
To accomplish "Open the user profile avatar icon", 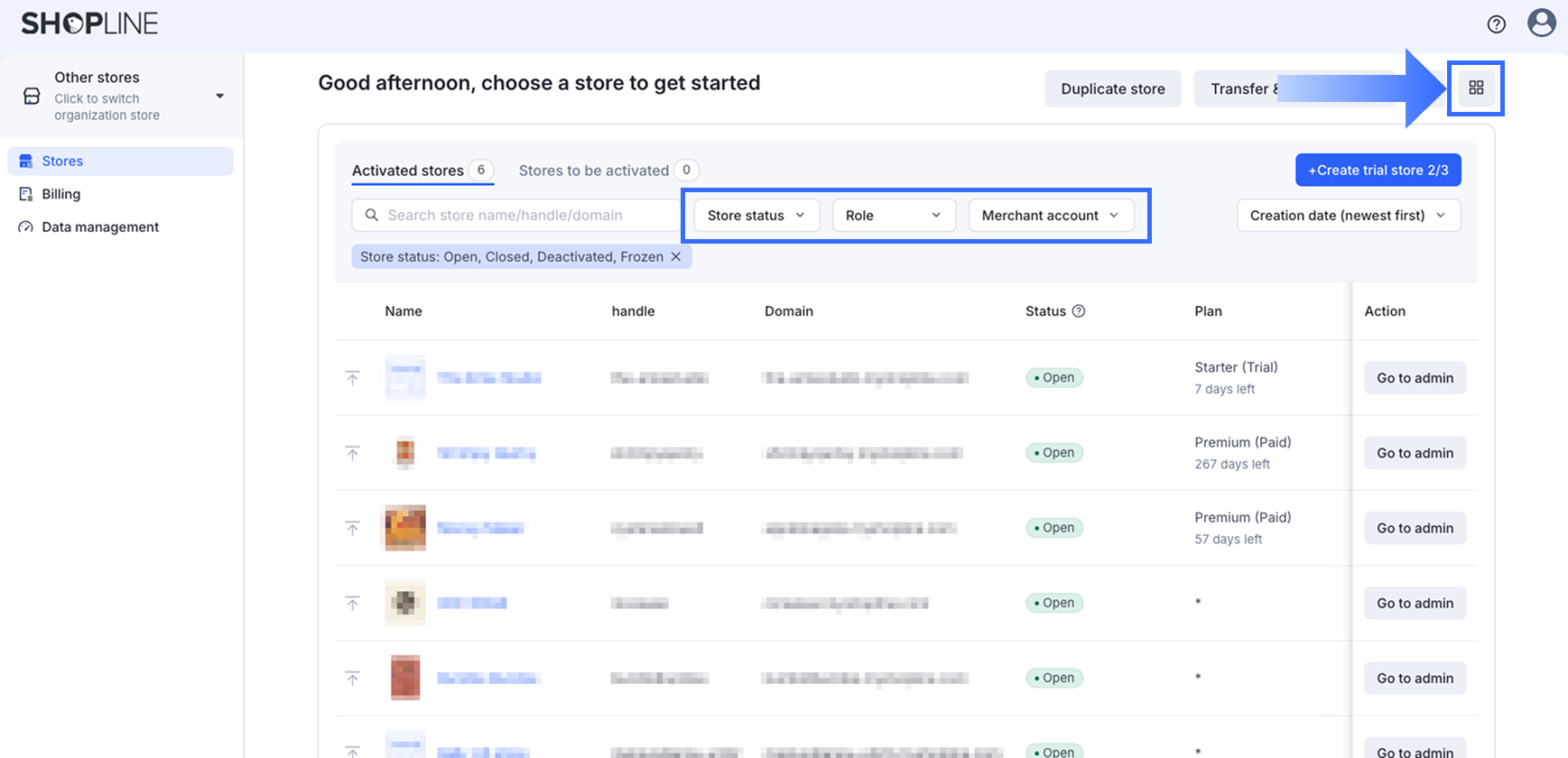I will pos(1541,23).
